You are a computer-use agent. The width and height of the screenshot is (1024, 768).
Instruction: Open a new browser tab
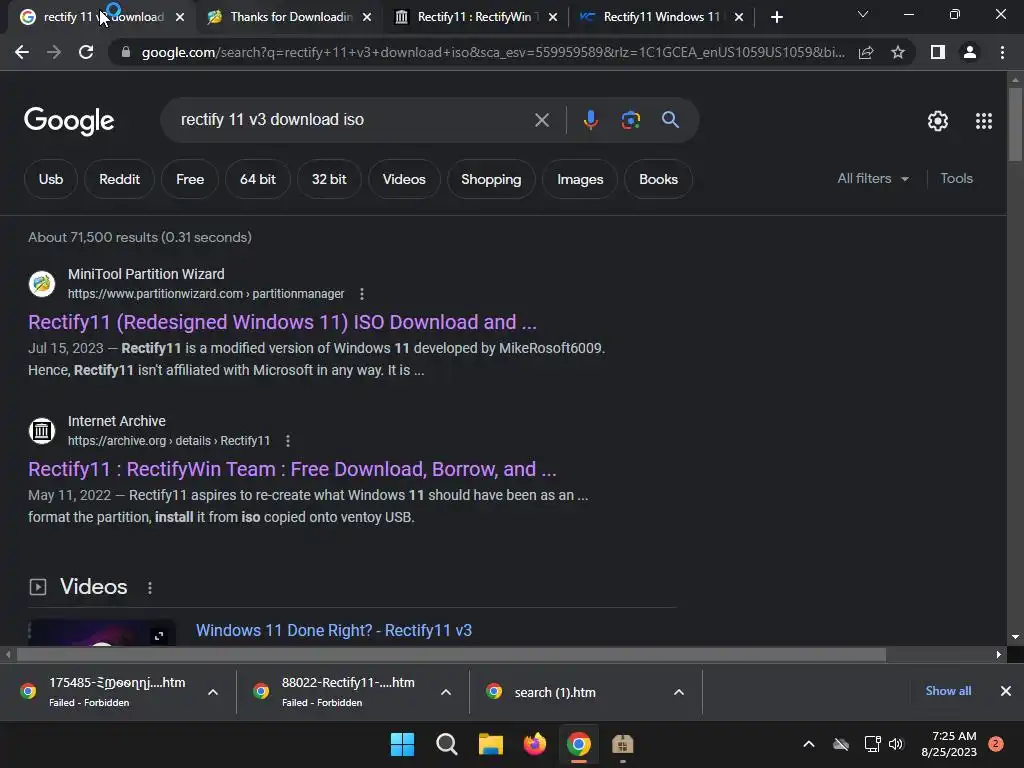[x=776, y=17]
